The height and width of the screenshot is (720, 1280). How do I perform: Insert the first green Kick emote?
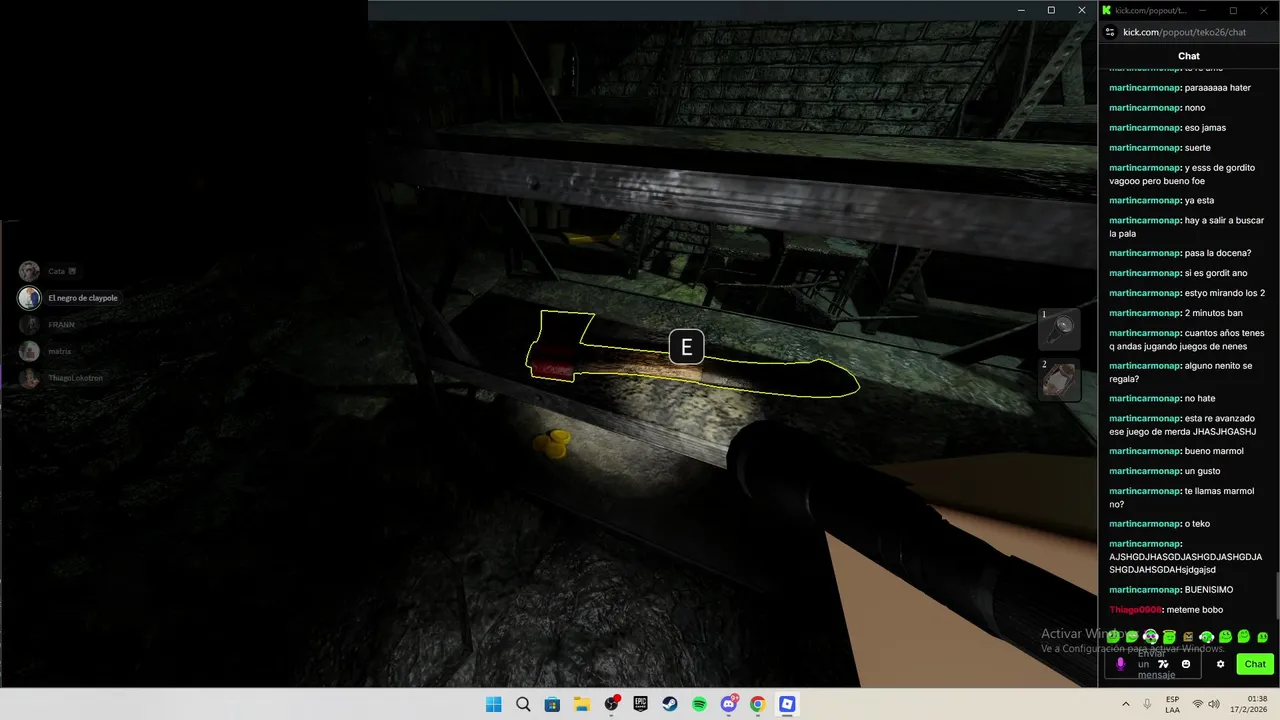point(1113,637)
